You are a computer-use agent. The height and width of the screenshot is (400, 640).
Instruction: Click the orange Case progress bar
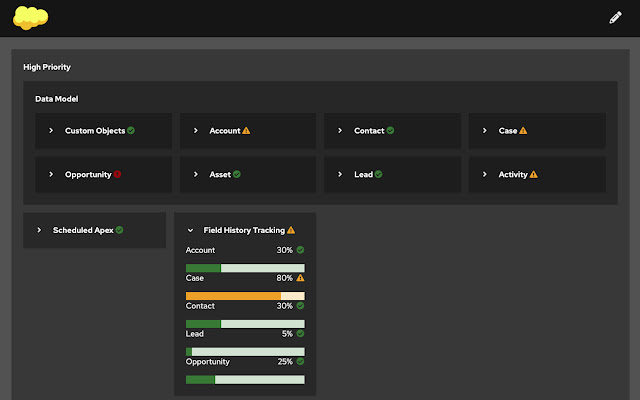coord(245,296)
